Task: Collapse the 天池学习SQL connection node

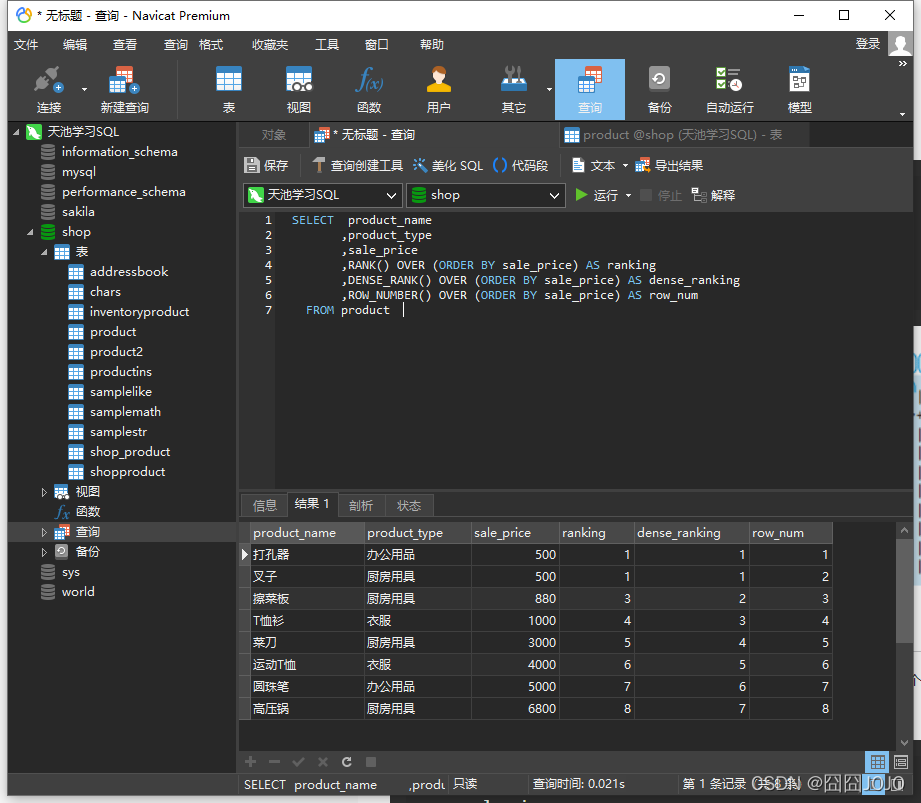Action: coord(16,132)
